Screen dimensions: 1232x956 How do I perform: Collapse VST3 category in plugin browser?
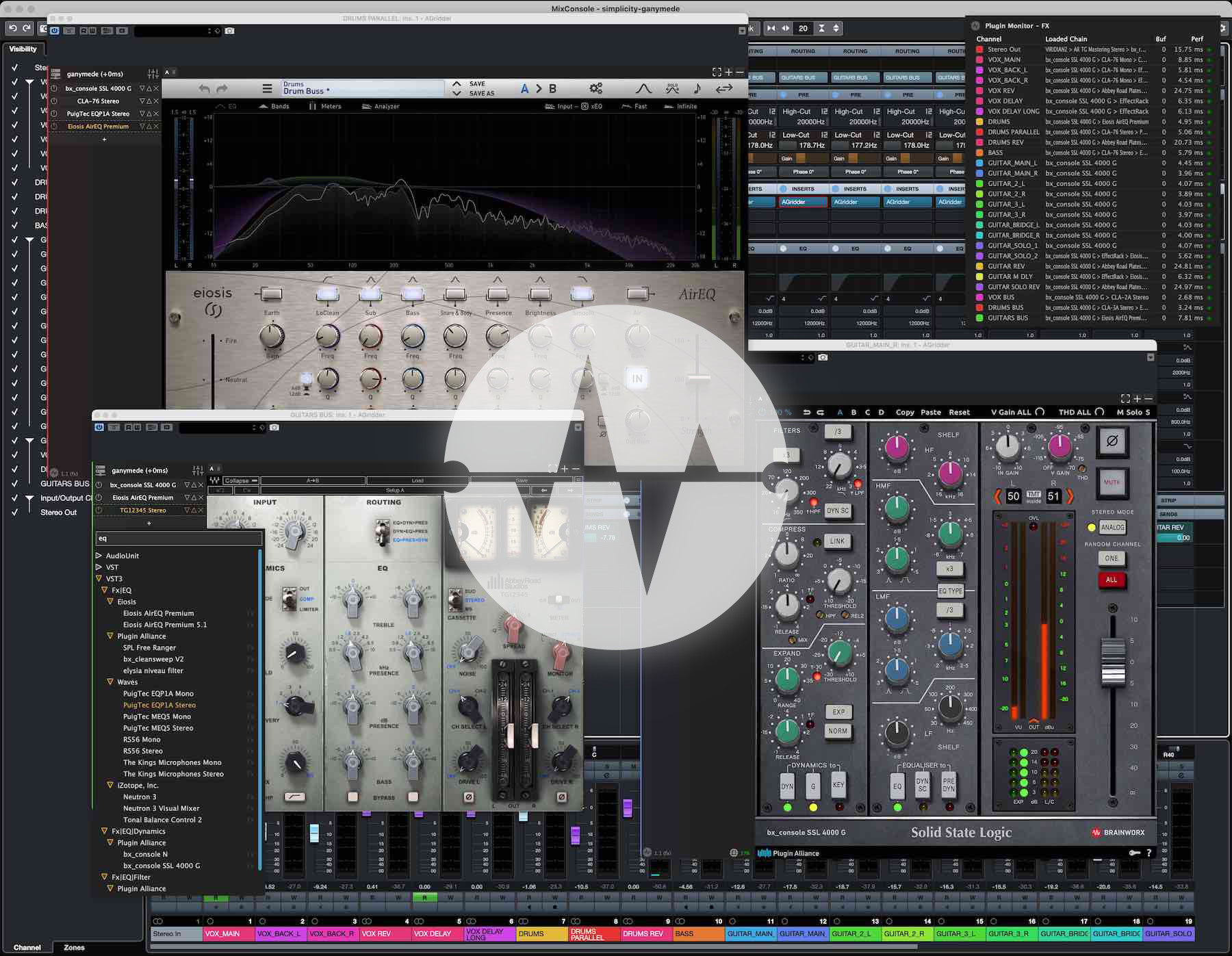click(99, 579)
